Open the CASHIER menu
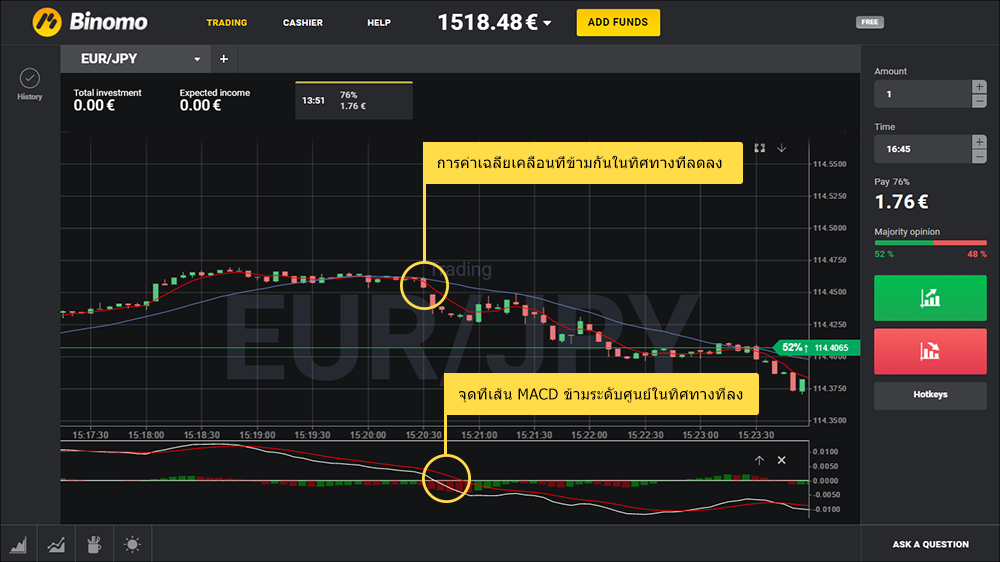 [302, 22]
